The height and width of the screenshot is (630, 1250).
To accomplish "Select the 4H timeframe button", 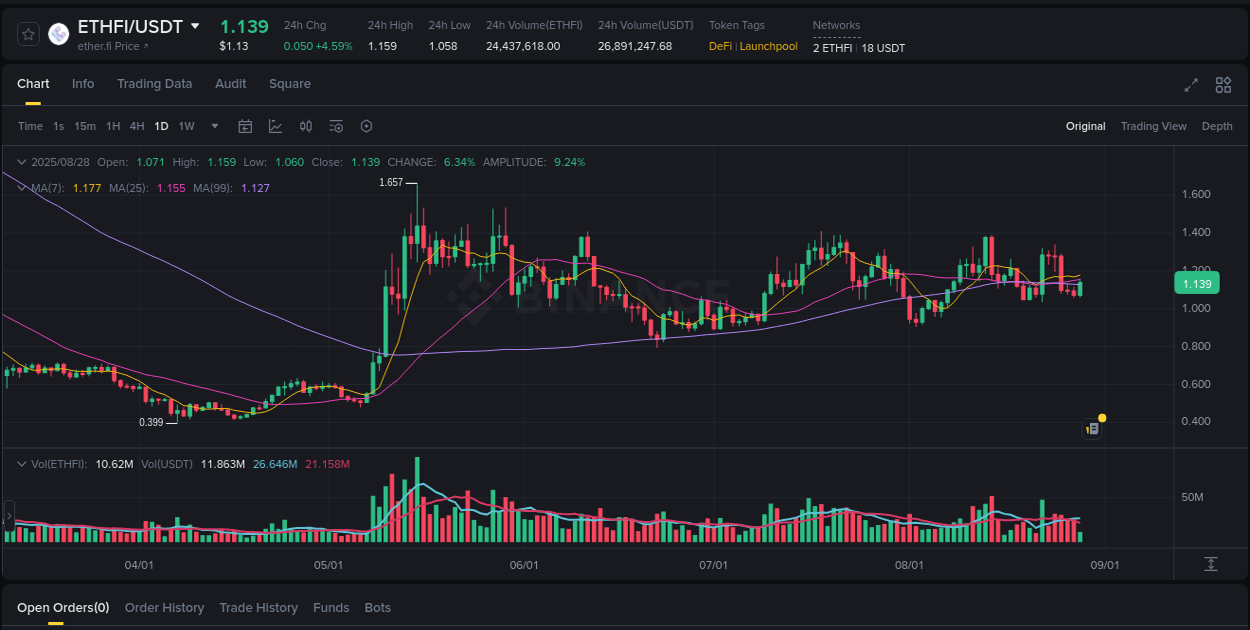I will click(x=137, y=126).
